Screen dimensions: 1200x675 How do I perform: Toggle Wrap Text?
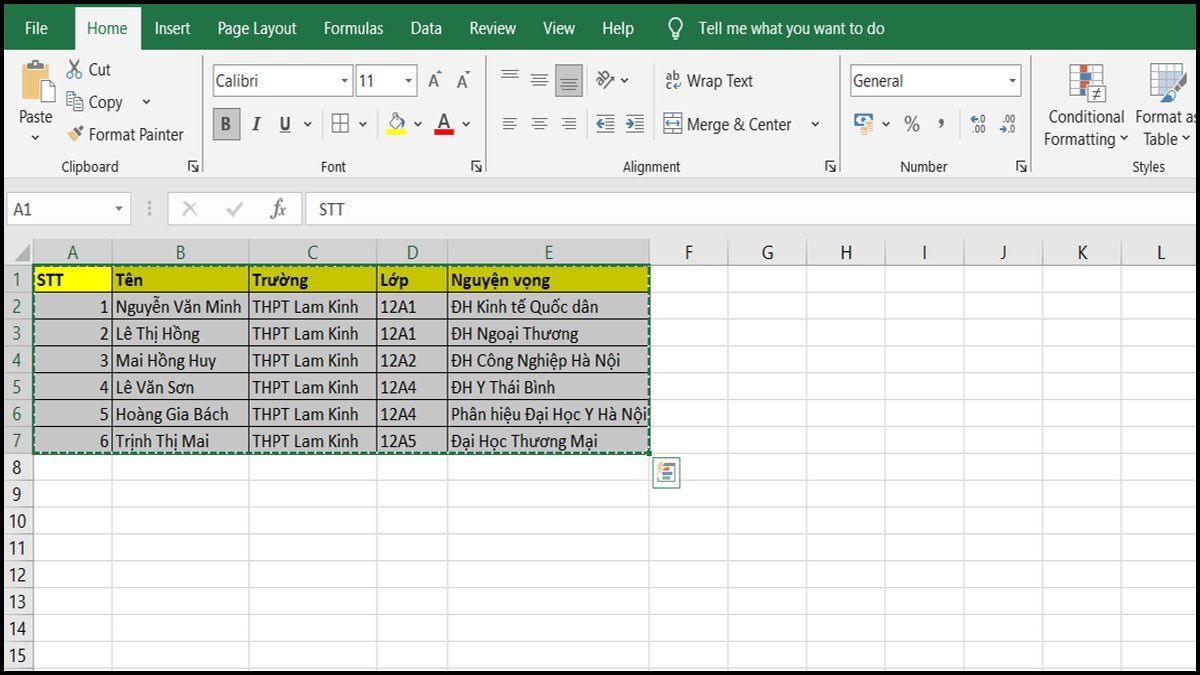(708, 81)
